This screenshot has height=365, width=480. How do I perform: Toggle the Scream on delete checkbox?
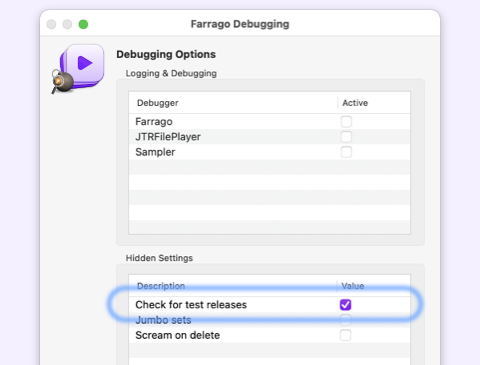(x=345, y=335)
